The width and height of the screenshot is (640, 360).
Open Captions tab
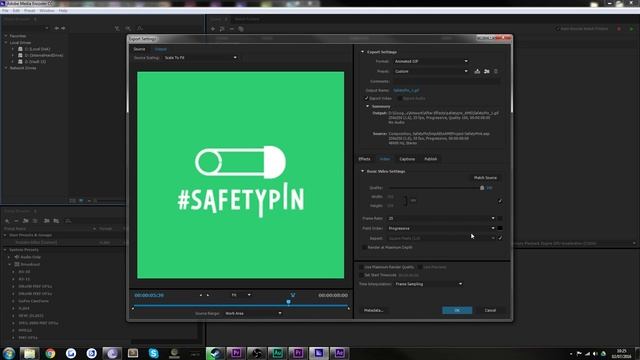click(x=407, y=159)
